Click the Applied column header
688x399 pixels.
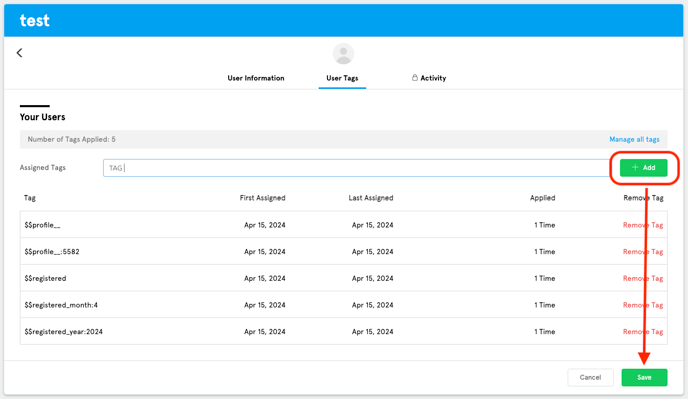pyautogui.click(x=542, y=198)
